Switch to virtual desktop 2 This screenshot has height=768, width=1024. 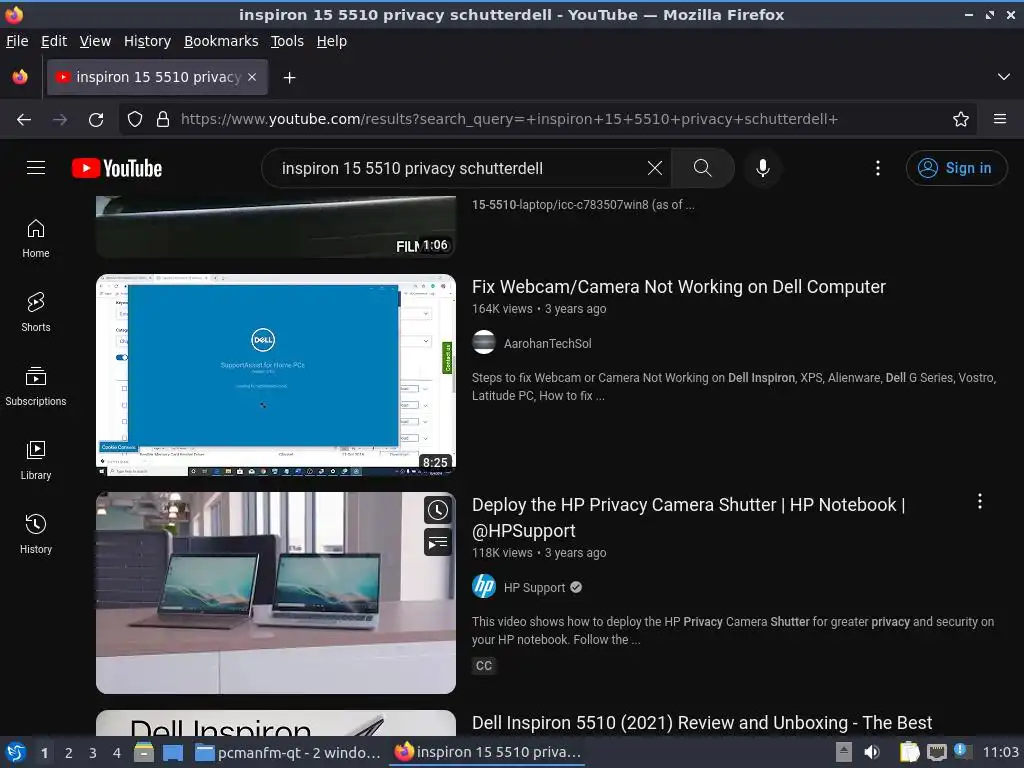[69, 753]
